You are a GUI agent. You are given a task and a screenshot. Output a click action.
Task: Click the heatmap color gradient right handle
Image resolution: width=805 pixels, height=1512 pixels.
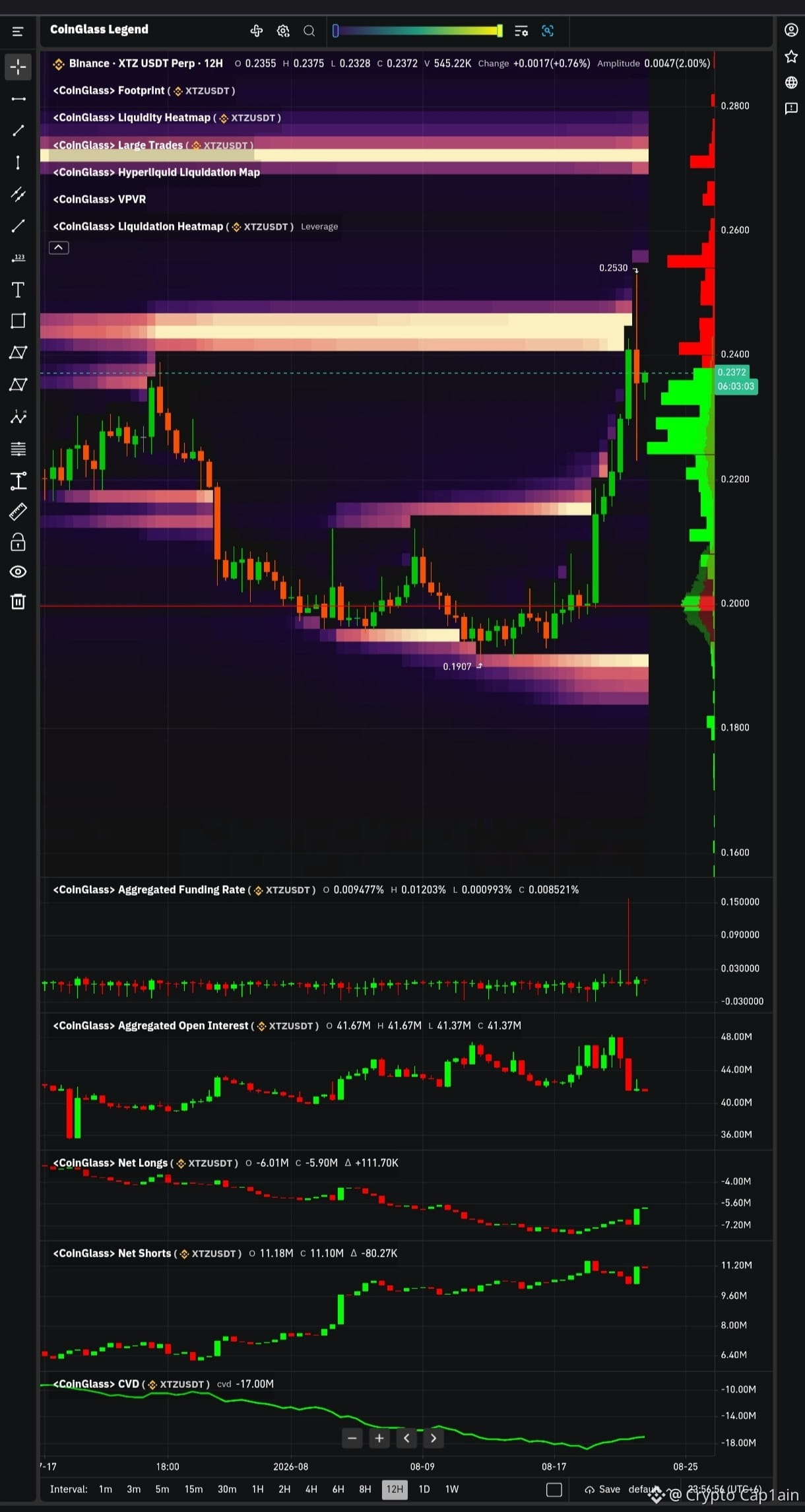click(499, 31)
